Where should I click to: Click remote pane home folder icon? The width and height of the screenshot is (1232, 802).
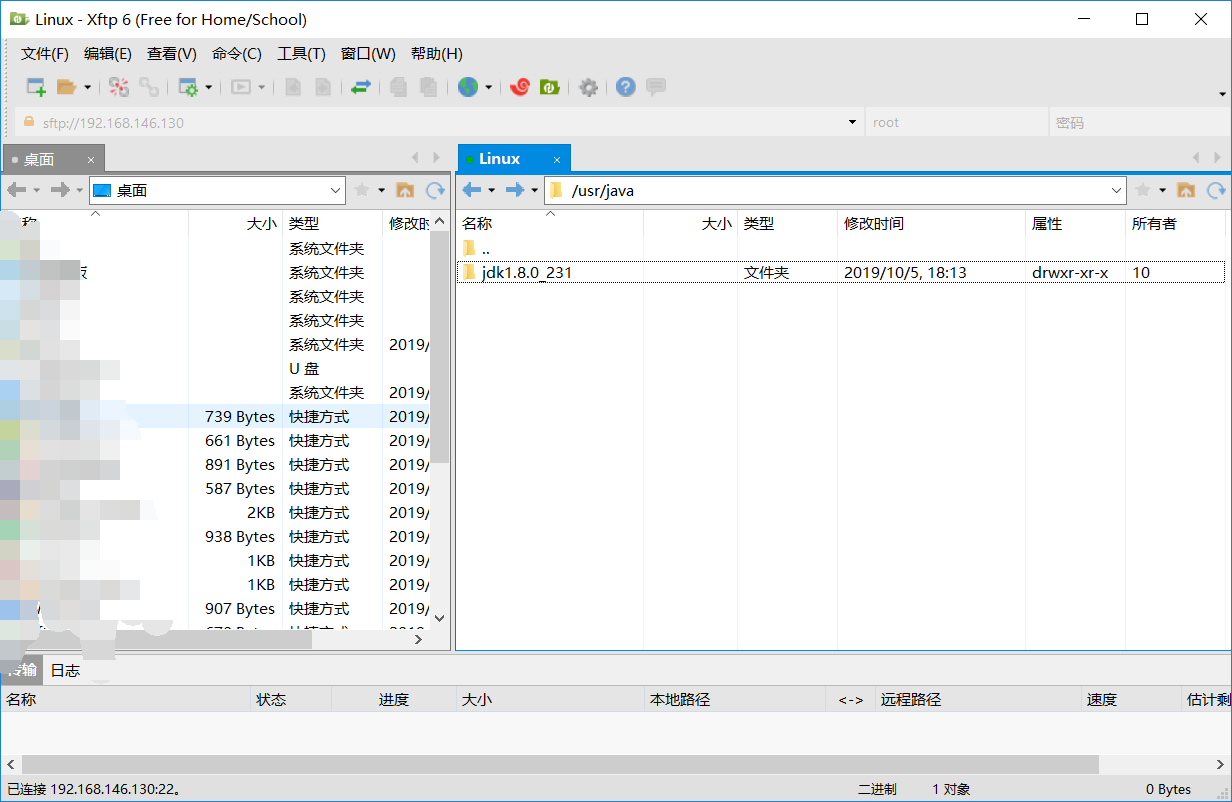[1186, 190]
